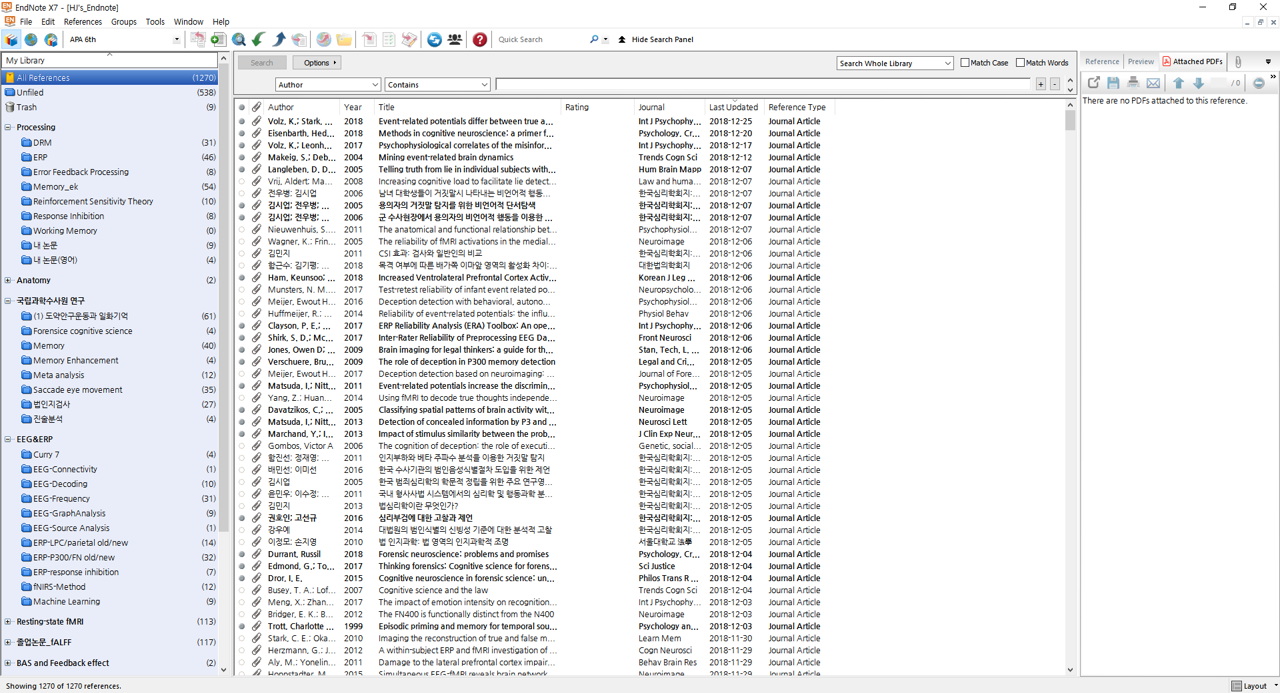Click the Print PDF icon
The width and height of the screenshot is (1280, 693).
[1133, 83]
